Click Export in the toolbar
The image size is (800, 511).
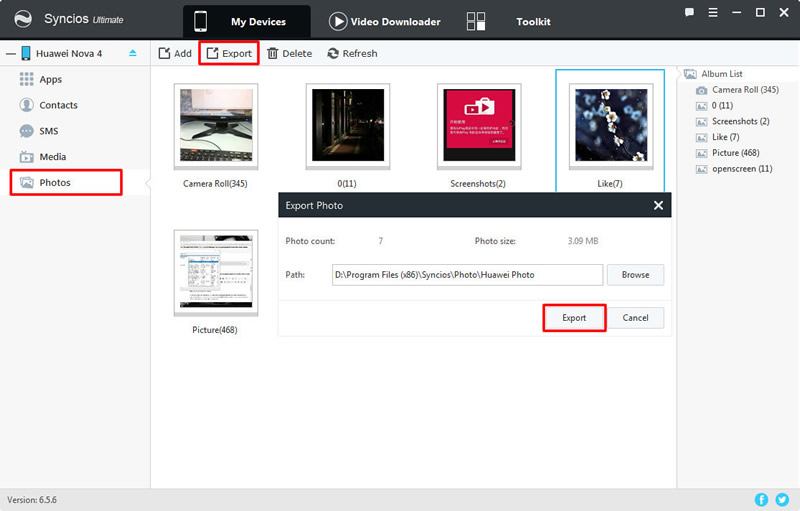(x=229, y=53)
